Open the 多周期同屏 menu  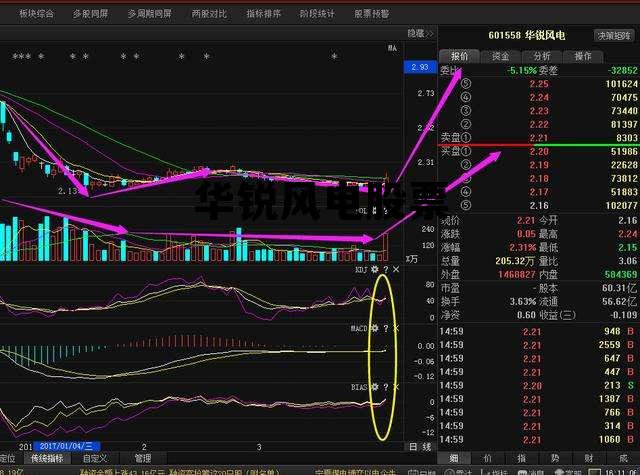point(149,14)
